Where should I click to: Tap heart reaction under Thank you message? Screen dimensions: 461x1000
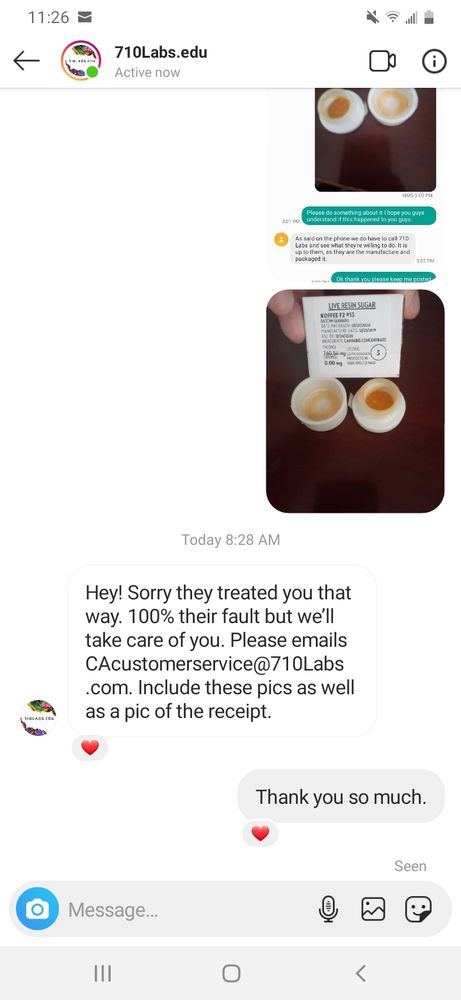coord(260,833)
